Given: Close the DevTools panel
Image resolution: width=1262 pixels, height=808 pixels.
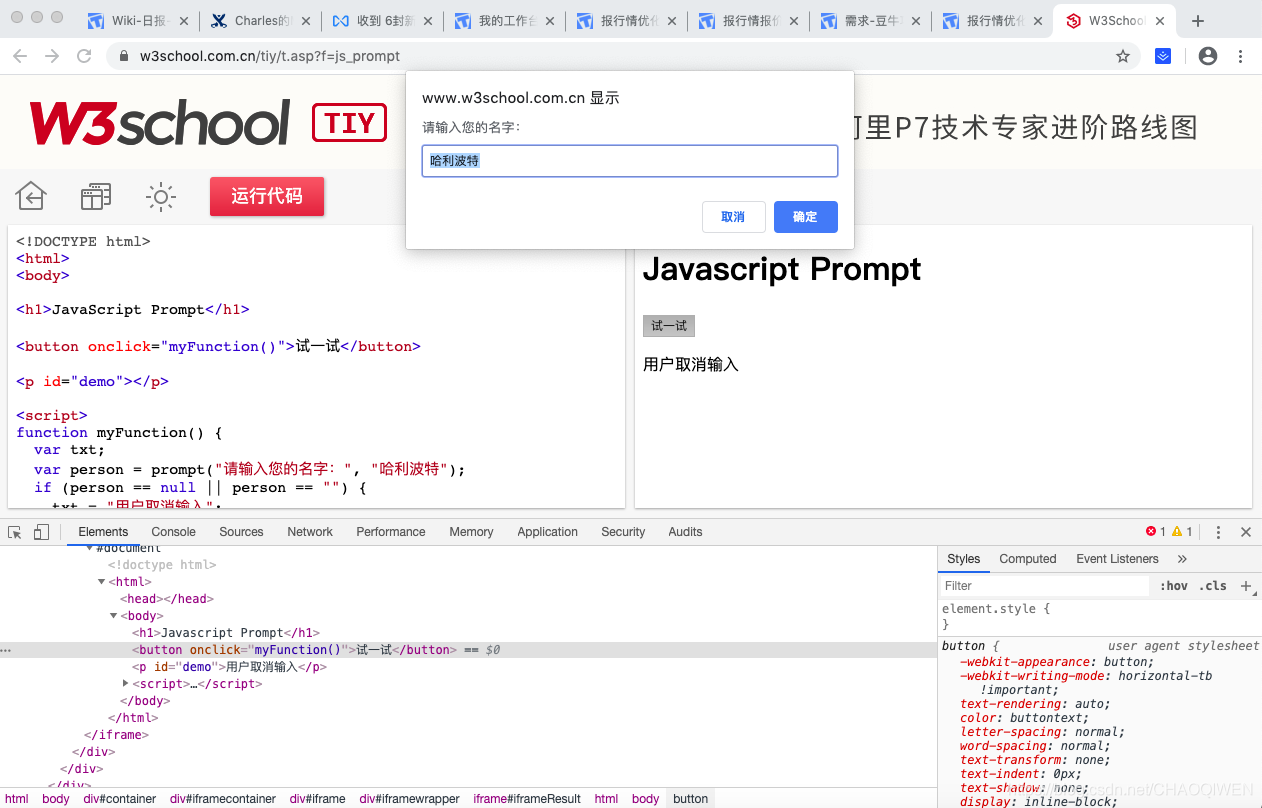Looking at the screenshot, I should (1246, 532).
